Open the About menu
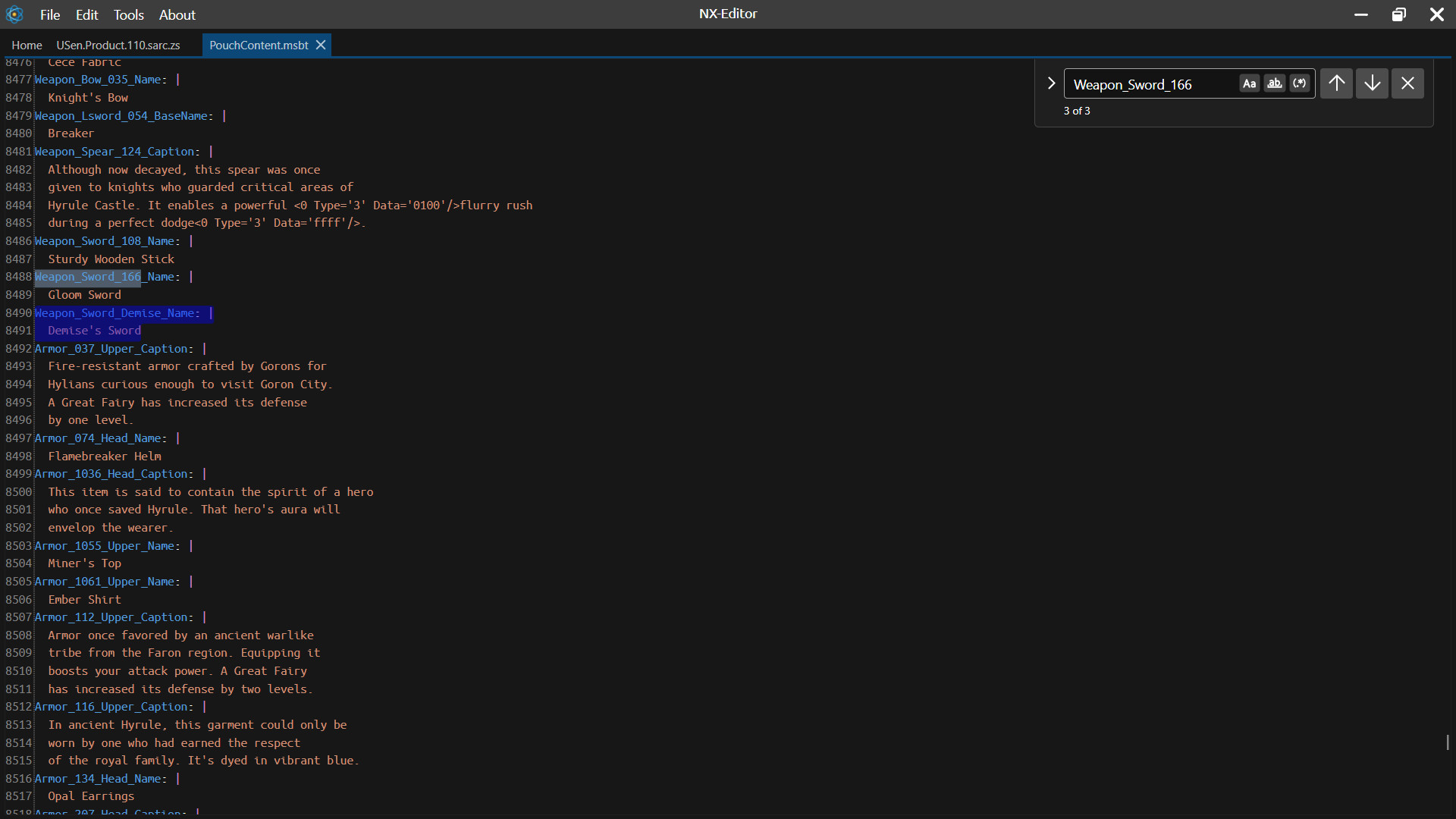 tap(177, 14)
